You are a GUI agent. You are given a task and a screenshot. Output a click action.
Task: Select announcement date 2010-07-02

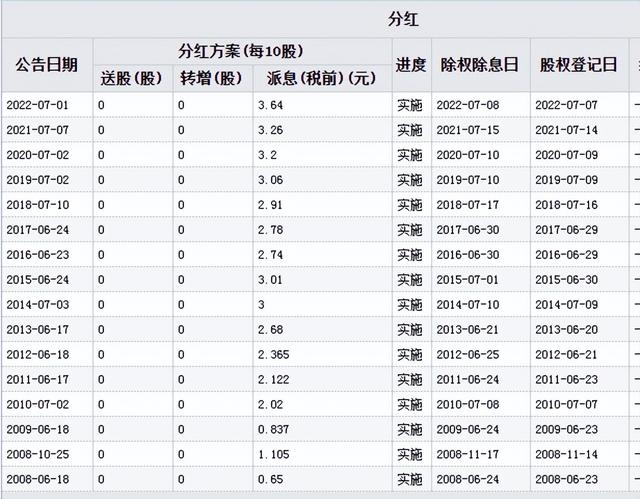pos(38,404)
